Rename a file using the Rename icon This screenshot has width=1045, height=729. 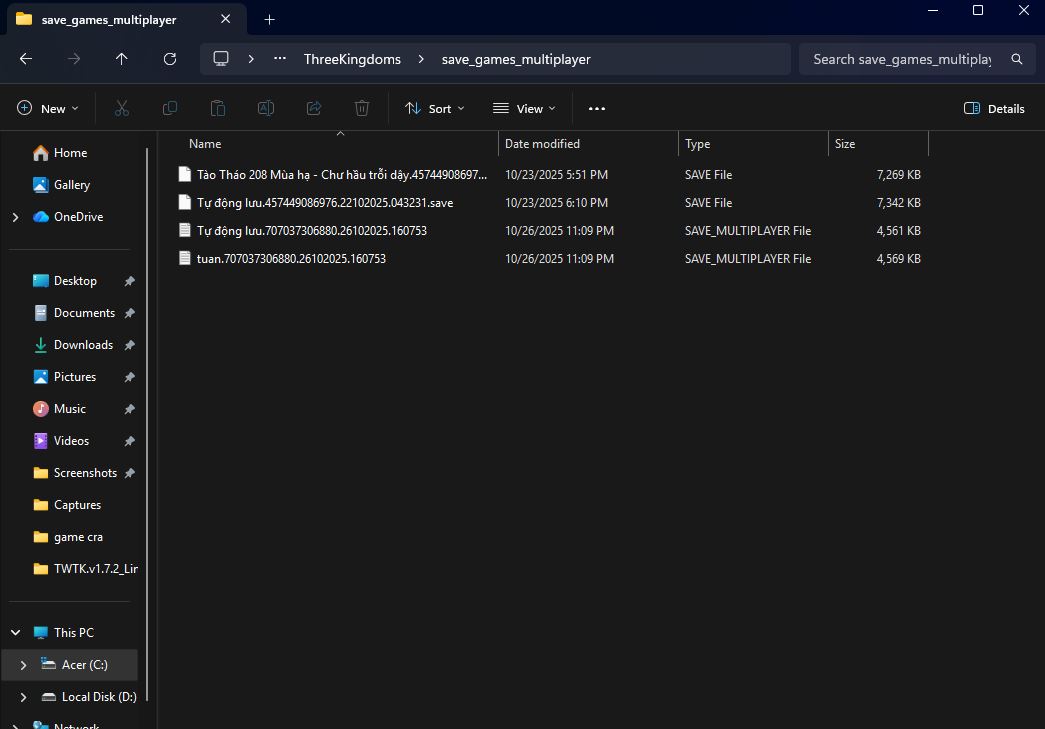click(265, 108)
